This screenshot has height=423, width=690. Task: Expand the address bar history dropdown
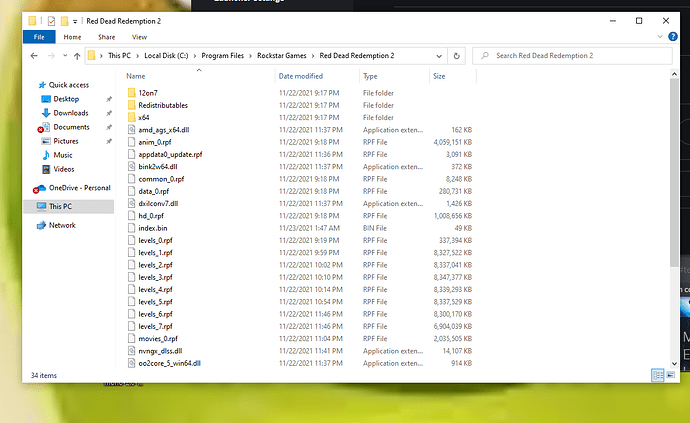pos(439,56)
